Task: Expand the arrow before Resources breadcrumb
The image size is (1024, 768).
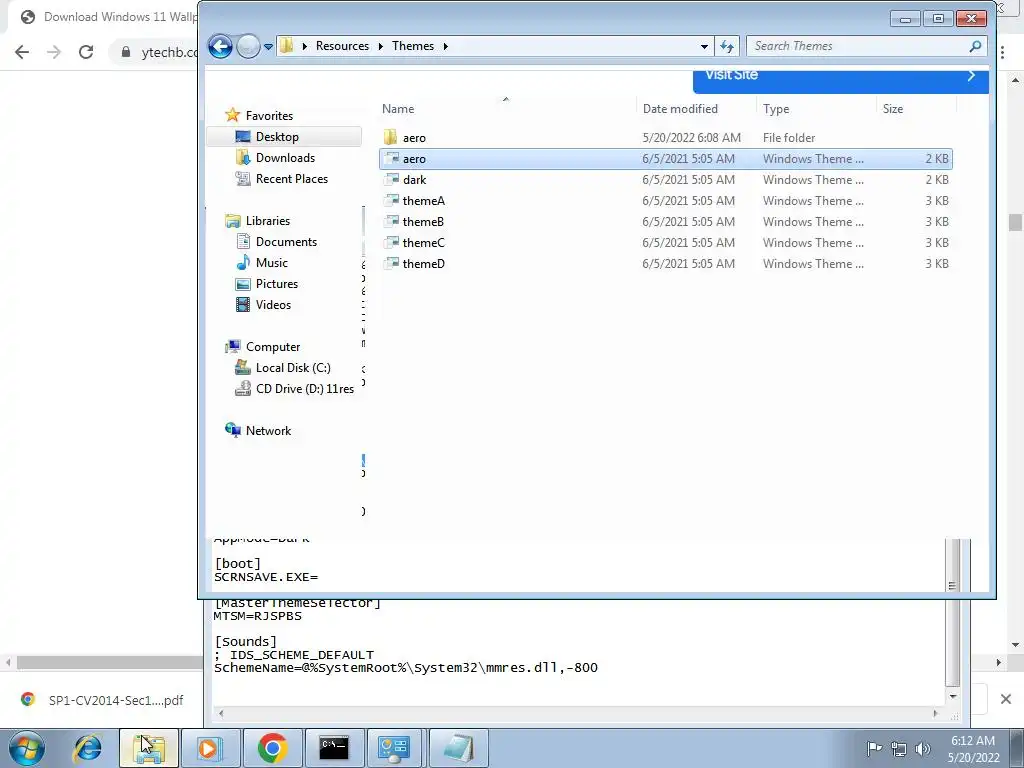Action: (304, 46)
